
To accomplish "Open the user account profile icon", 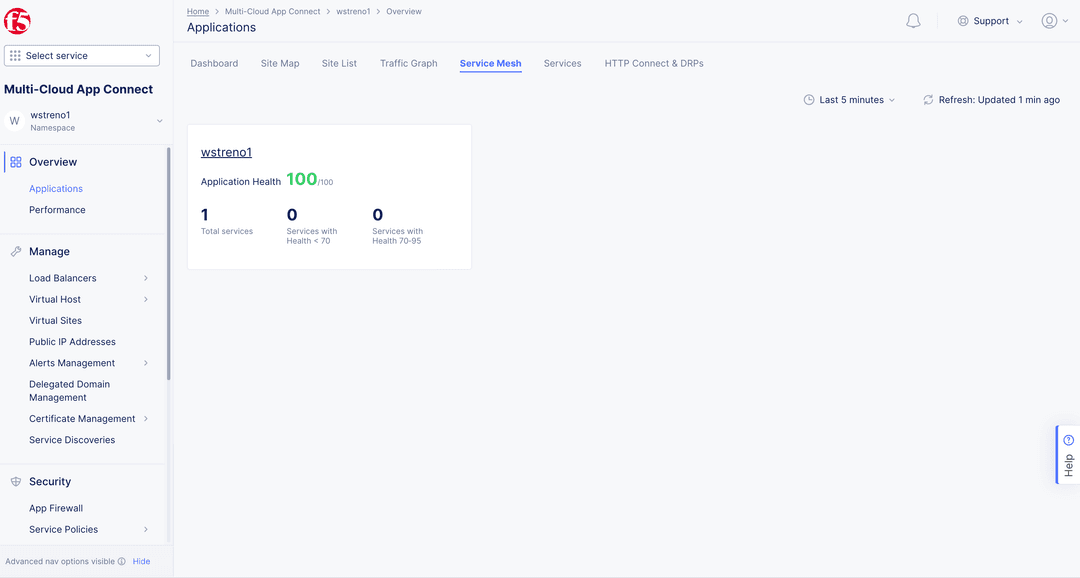I will tap(1047, 20).
